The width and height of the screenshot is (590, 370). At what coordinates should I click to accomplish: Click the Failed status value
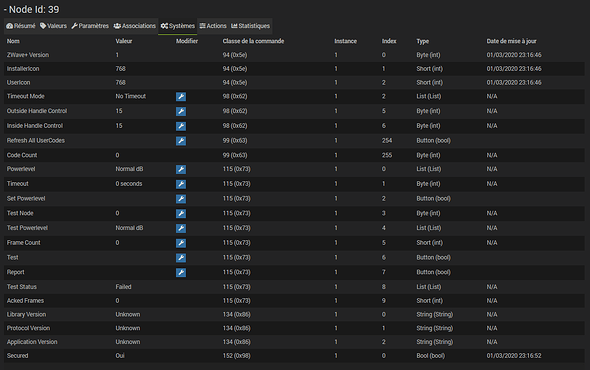(123, 287)
